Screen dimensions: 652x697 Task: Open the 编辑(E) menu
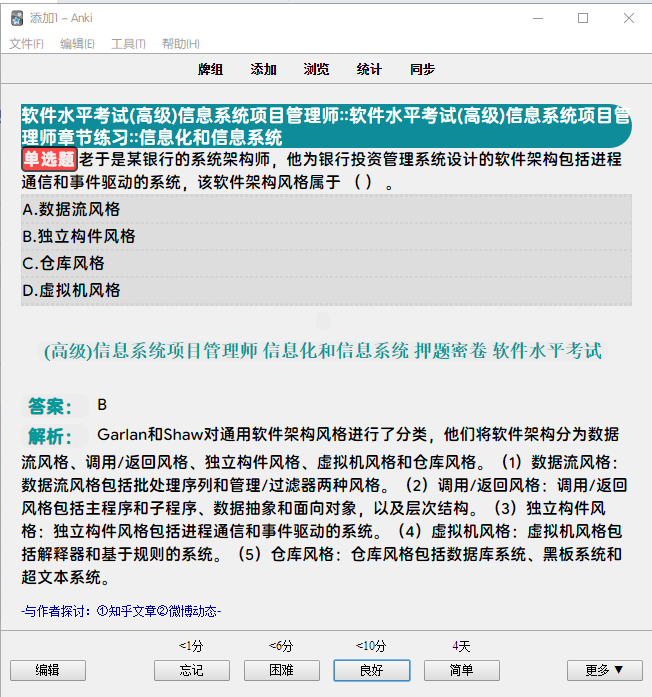[77, 44]
